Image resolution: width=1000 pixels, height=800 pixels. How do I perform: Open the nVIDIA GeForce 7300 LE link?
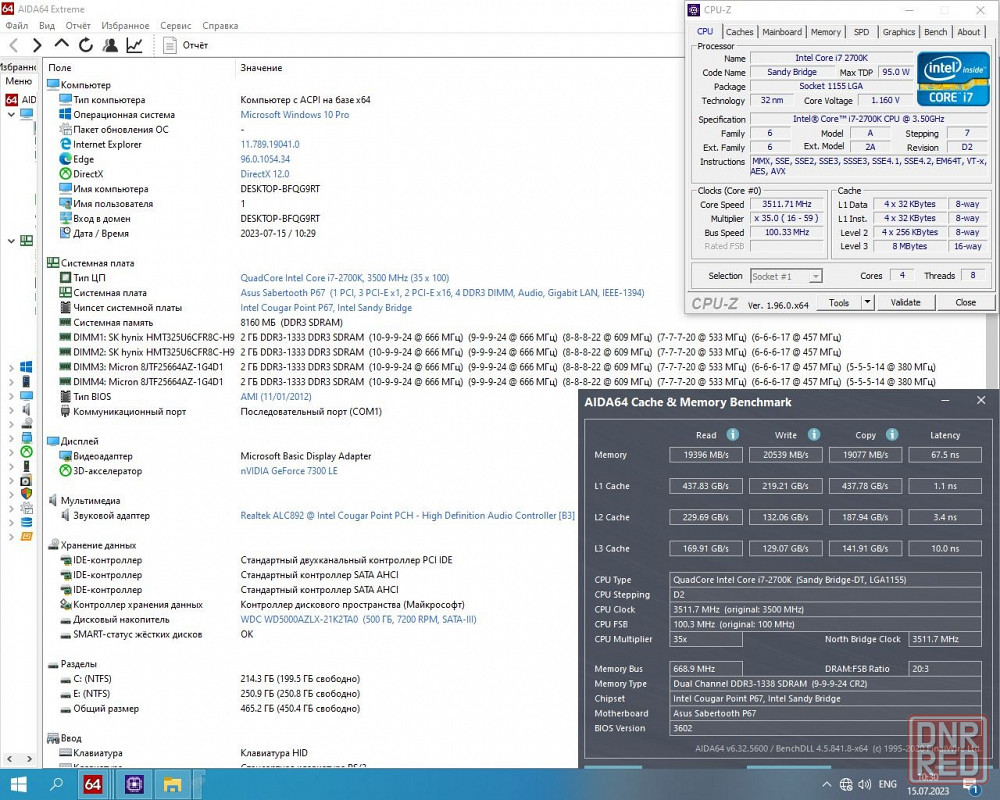[x=289, y=471]
